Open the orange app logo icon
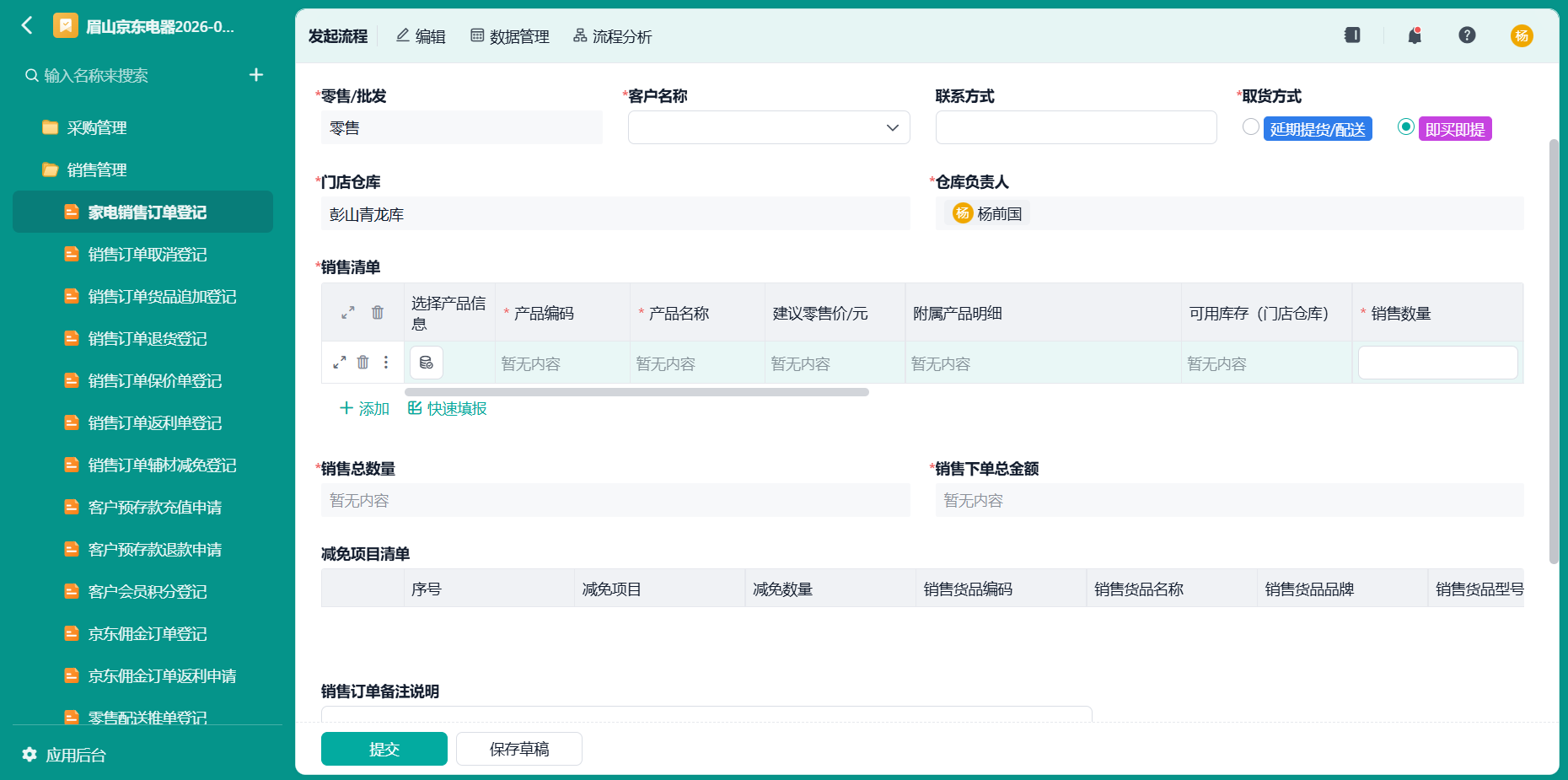The height and width of the screenshot is (780, 1568). point(65,26)
